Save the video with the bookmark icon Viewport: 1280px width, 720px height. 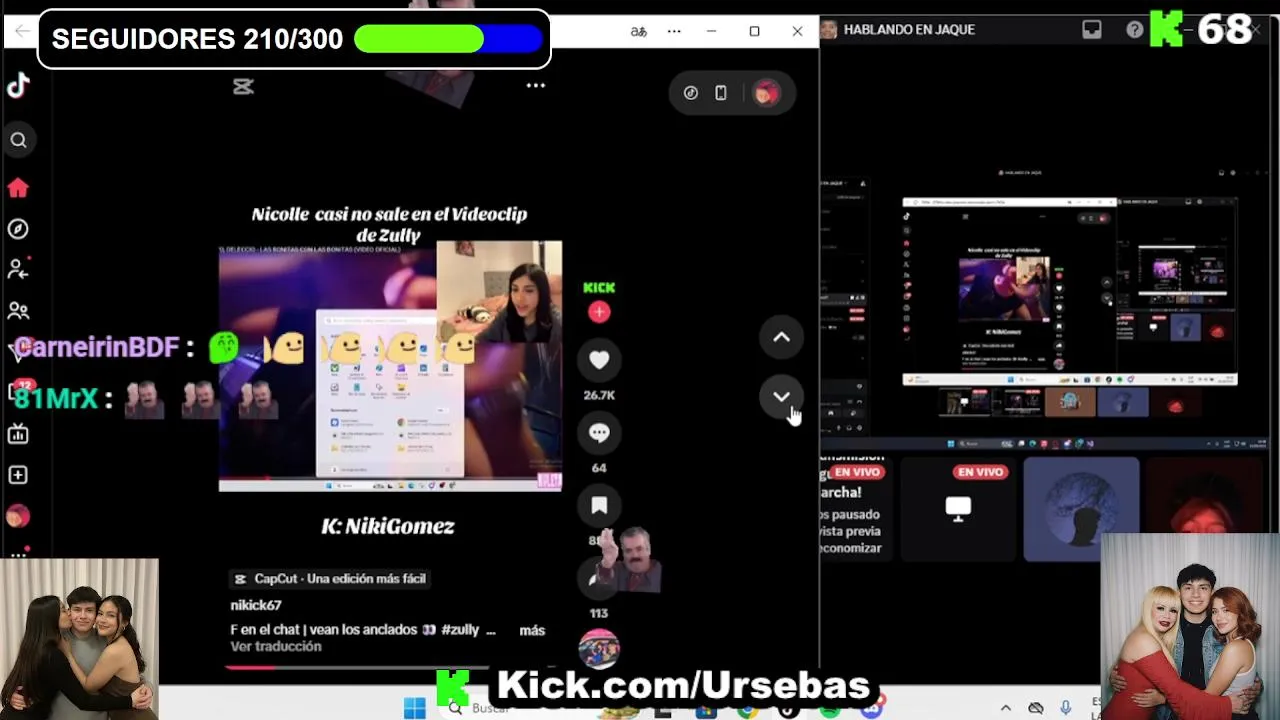click(599, 506)
